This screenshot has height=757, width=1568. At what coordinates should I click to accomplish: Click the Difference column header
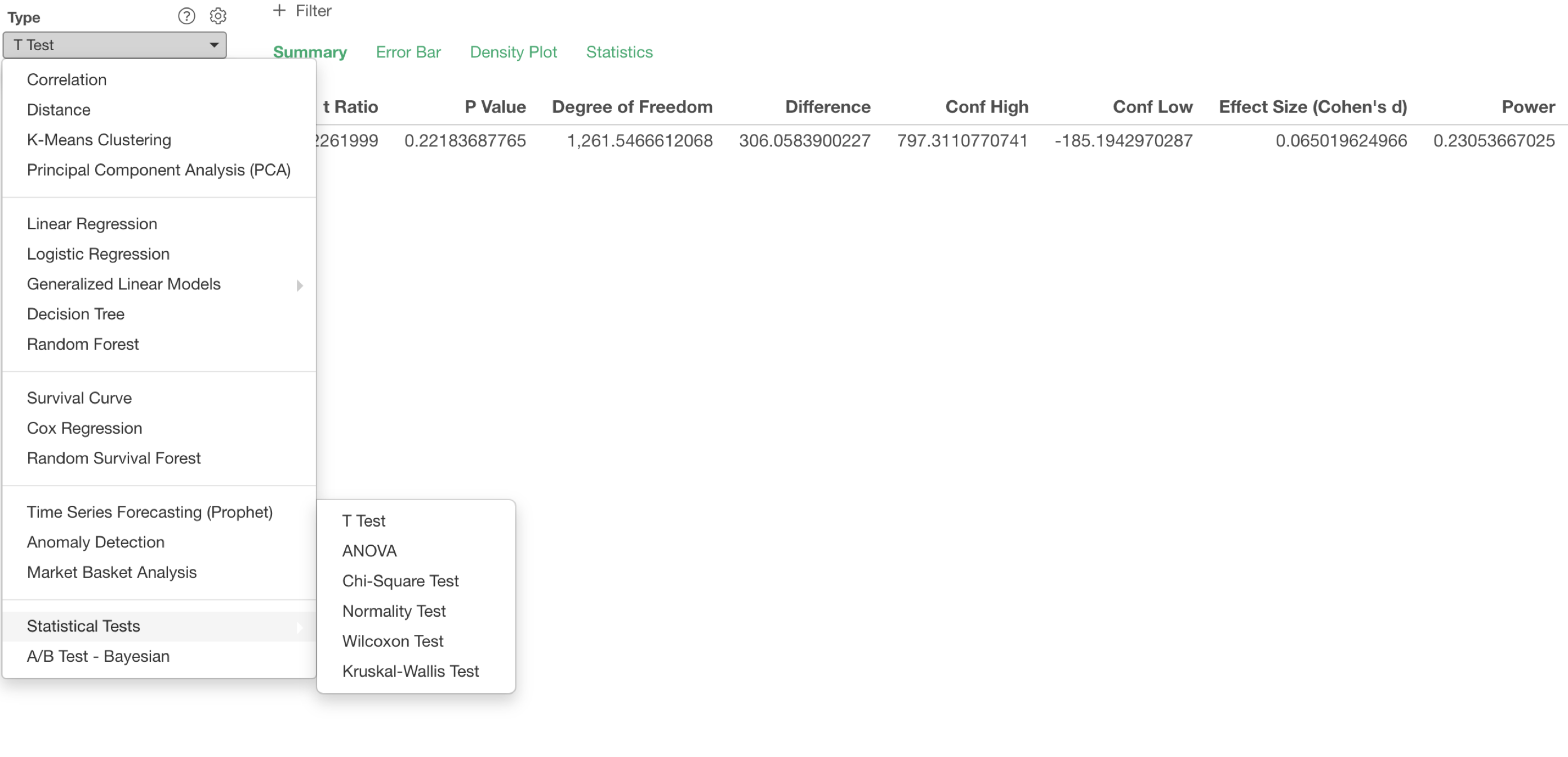(x=828, y=107)
